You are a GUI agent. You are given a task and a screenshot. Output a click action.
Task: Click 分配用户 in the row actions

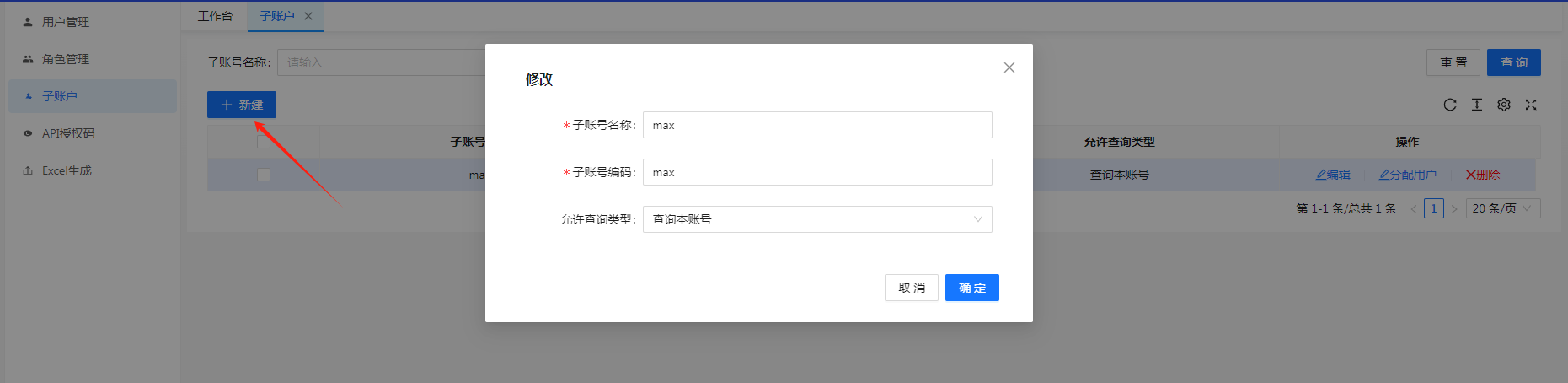[1407, 175]
